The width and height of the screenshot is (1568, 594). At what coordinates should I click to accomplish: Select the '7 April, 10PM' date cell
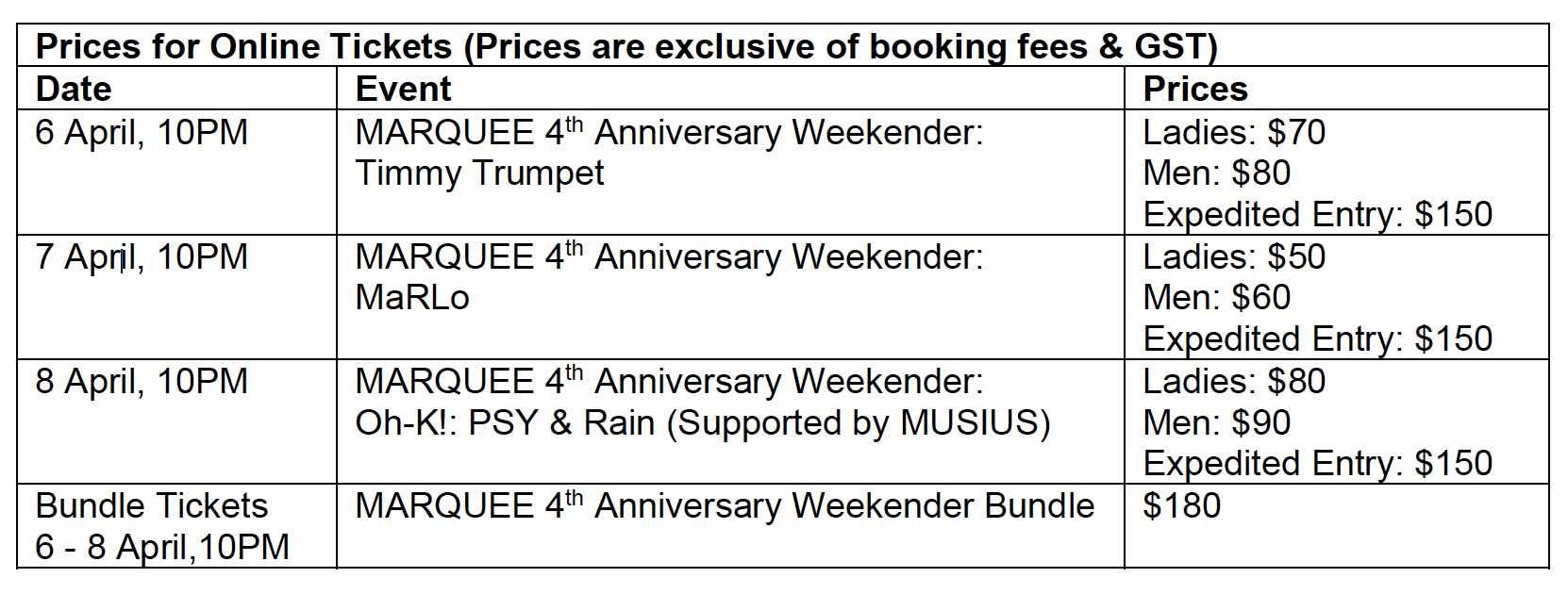(142, 257)
